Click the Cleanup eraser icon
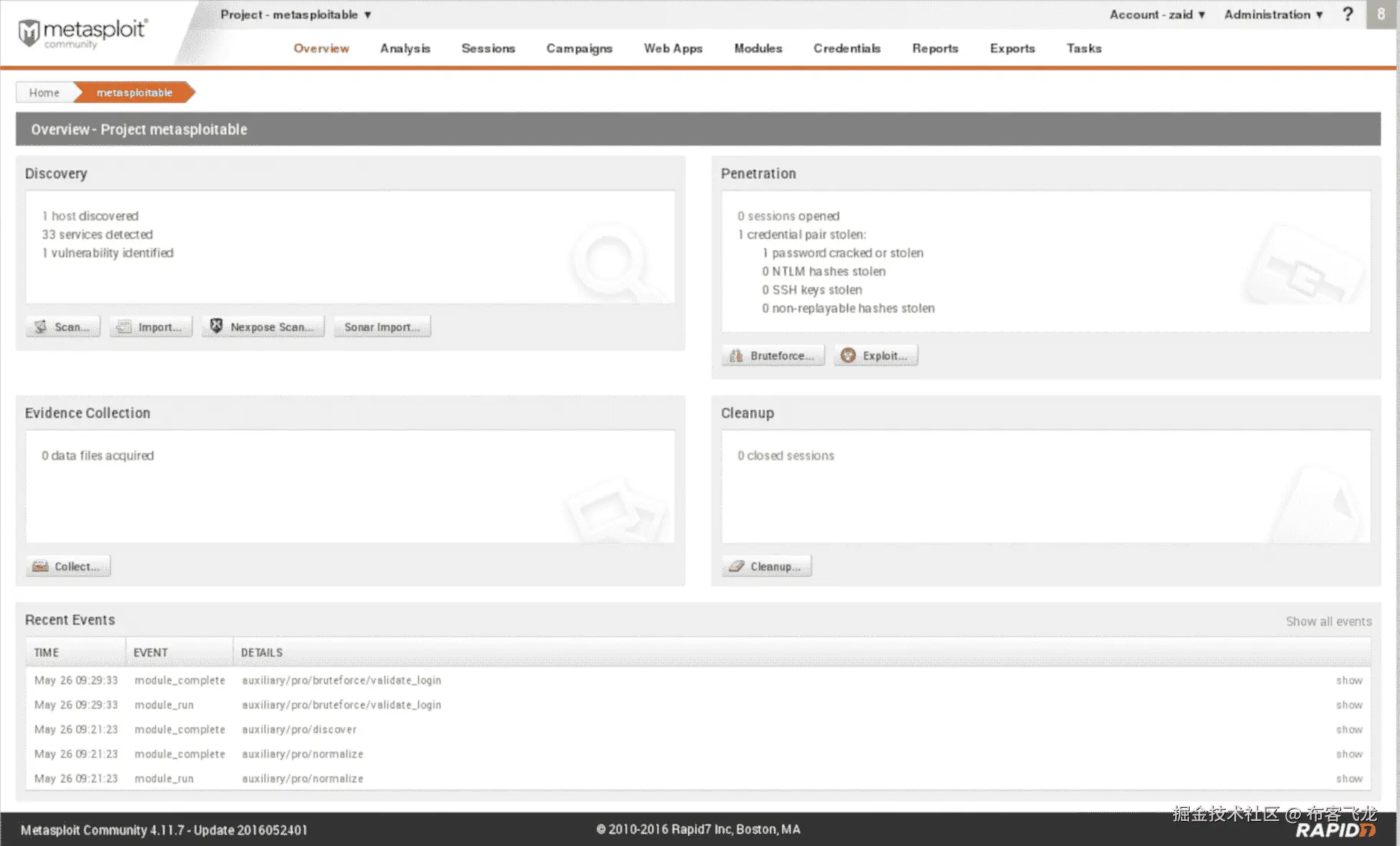The height and width of the screenshot is (846, 1400). (736, 567)
